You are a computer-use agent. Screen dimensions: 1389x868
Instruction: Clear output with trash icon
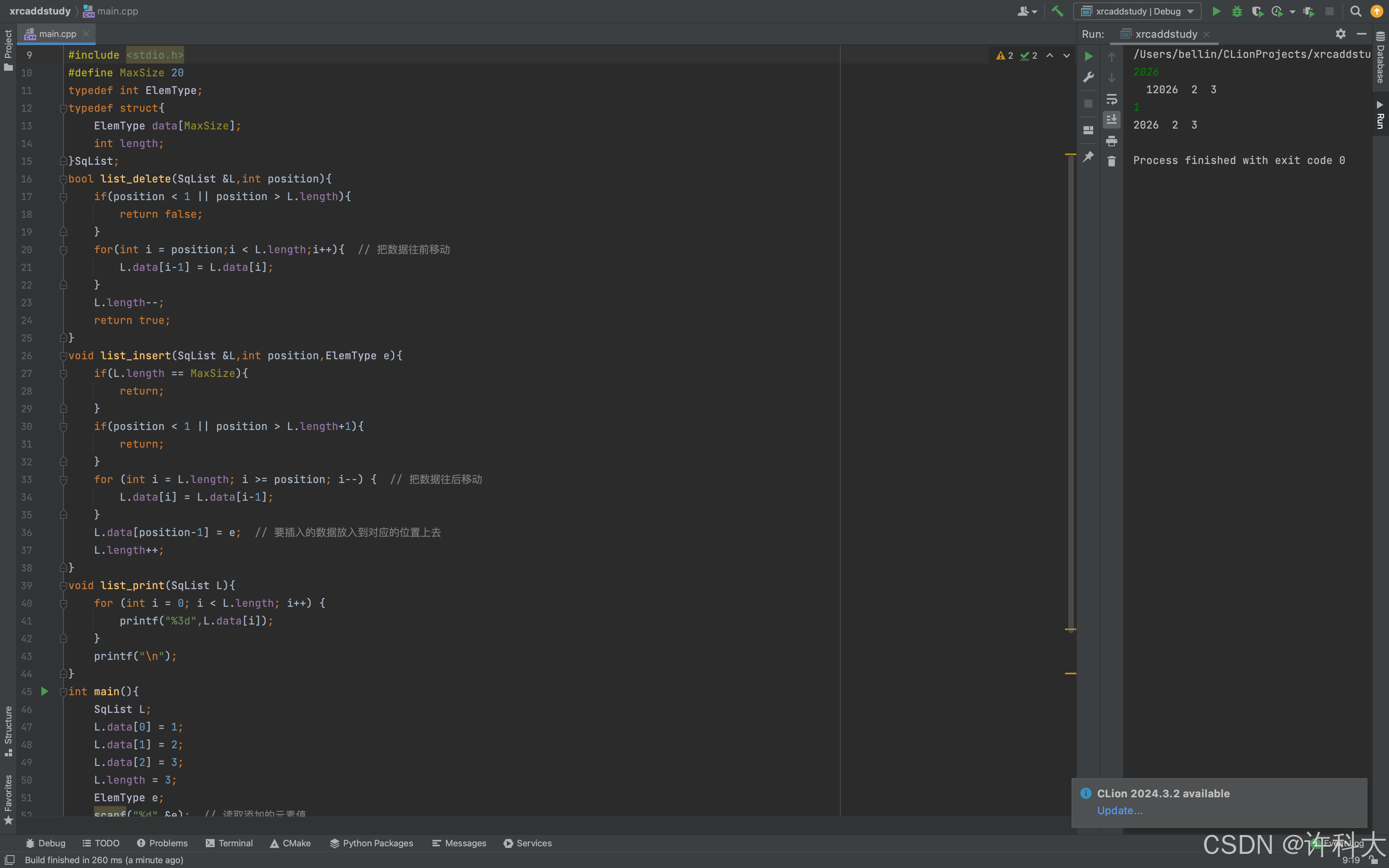(x=1111, y=161)
